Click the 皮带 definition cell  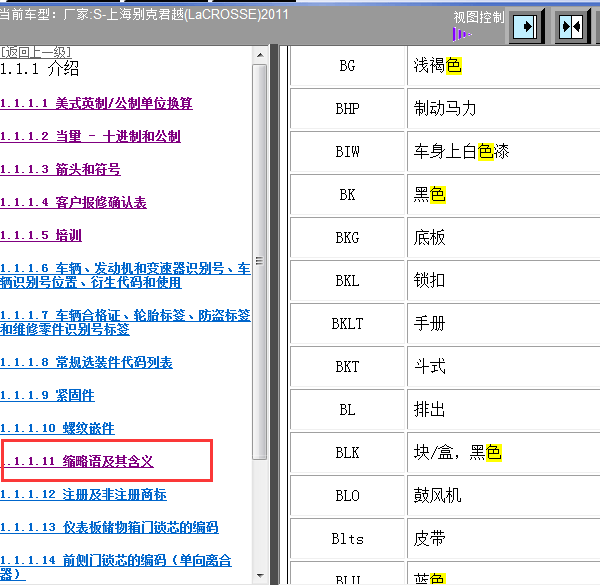click(x=503, y=539)
